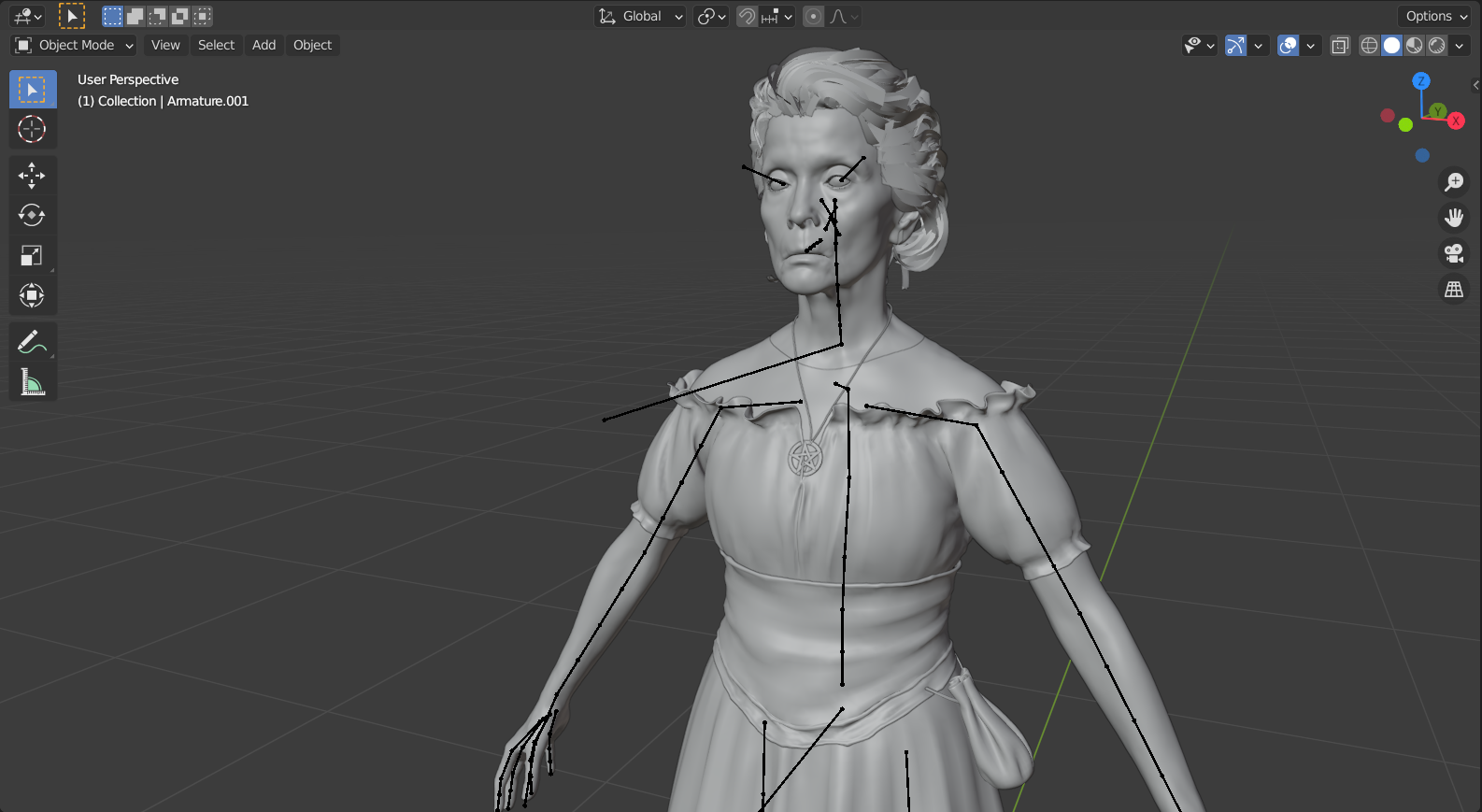Viewport: 1482px width, 812px height.
Task: Activate the Cursor tool
Action: point(33,129)
